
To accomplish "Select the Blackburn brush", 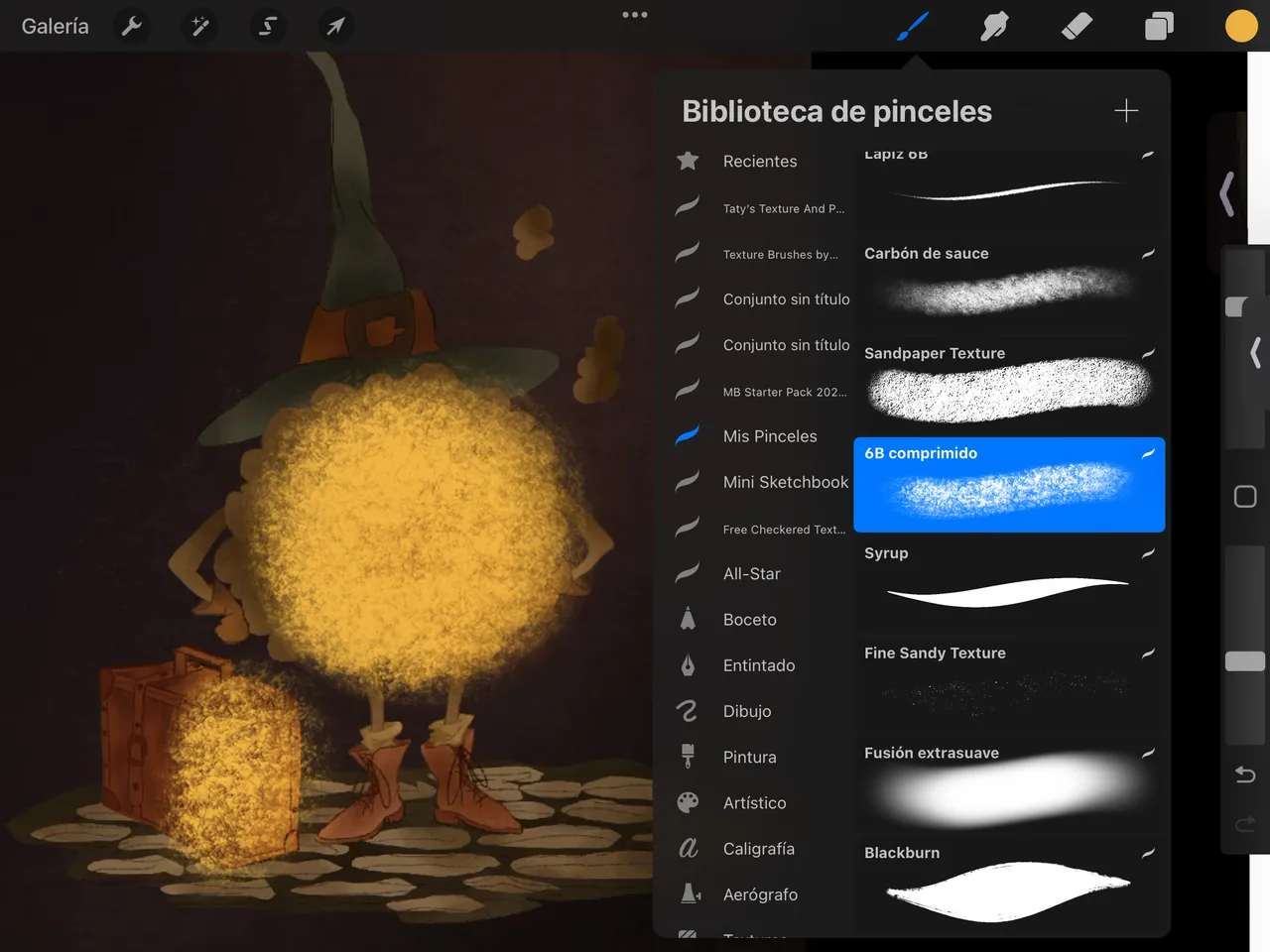I will (x=1009, y=885).
